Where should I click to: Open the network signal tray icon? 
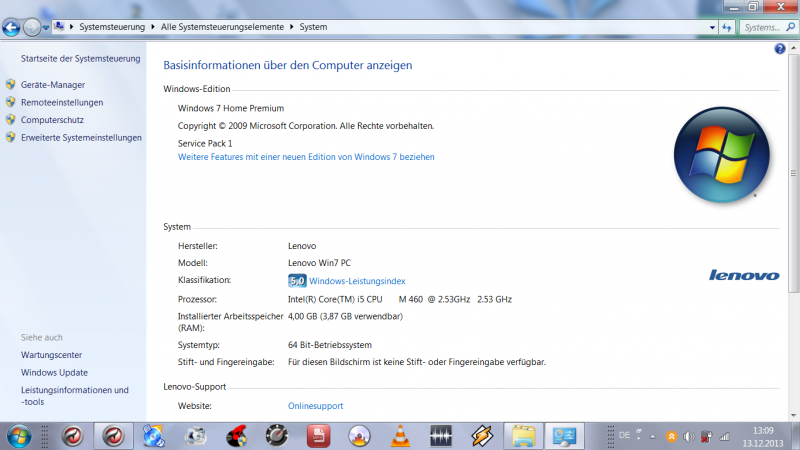click(x=724, y=437)
